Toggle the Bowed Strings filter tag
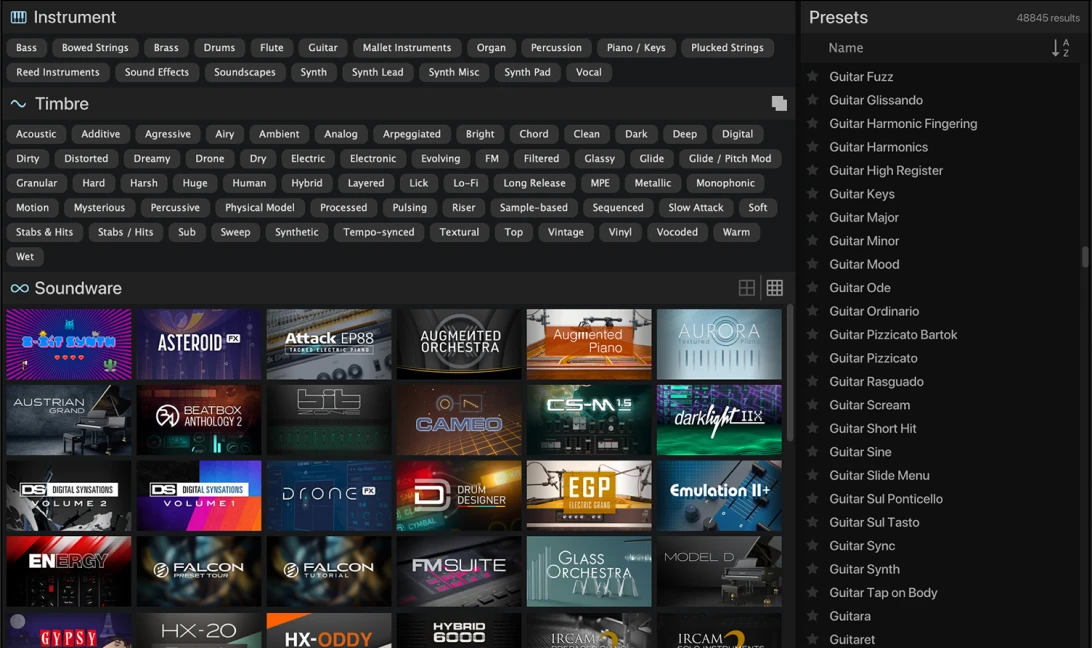 coord(95,47)
